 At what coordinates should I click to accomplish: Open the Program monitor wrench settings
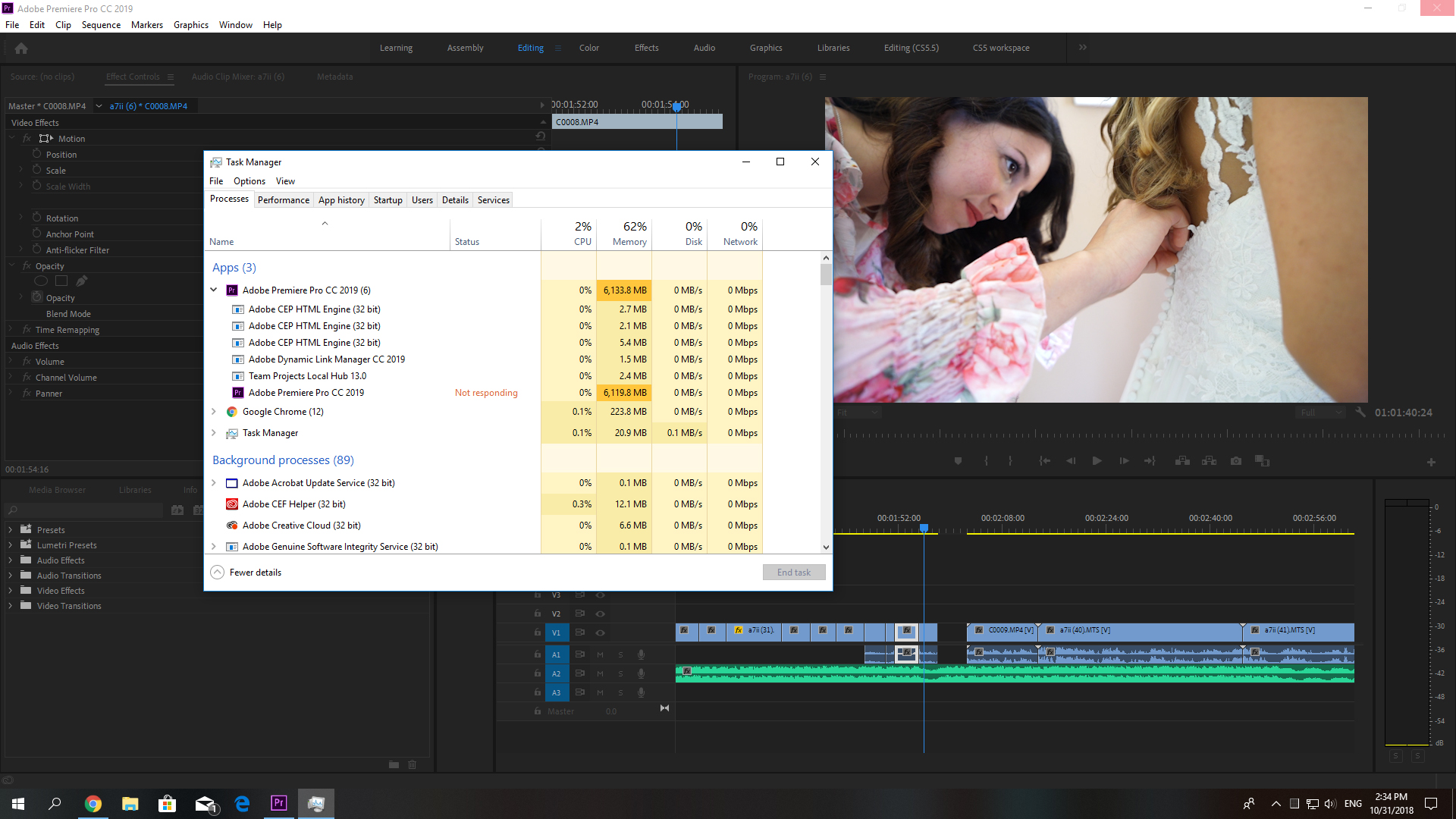point(1360,413)
